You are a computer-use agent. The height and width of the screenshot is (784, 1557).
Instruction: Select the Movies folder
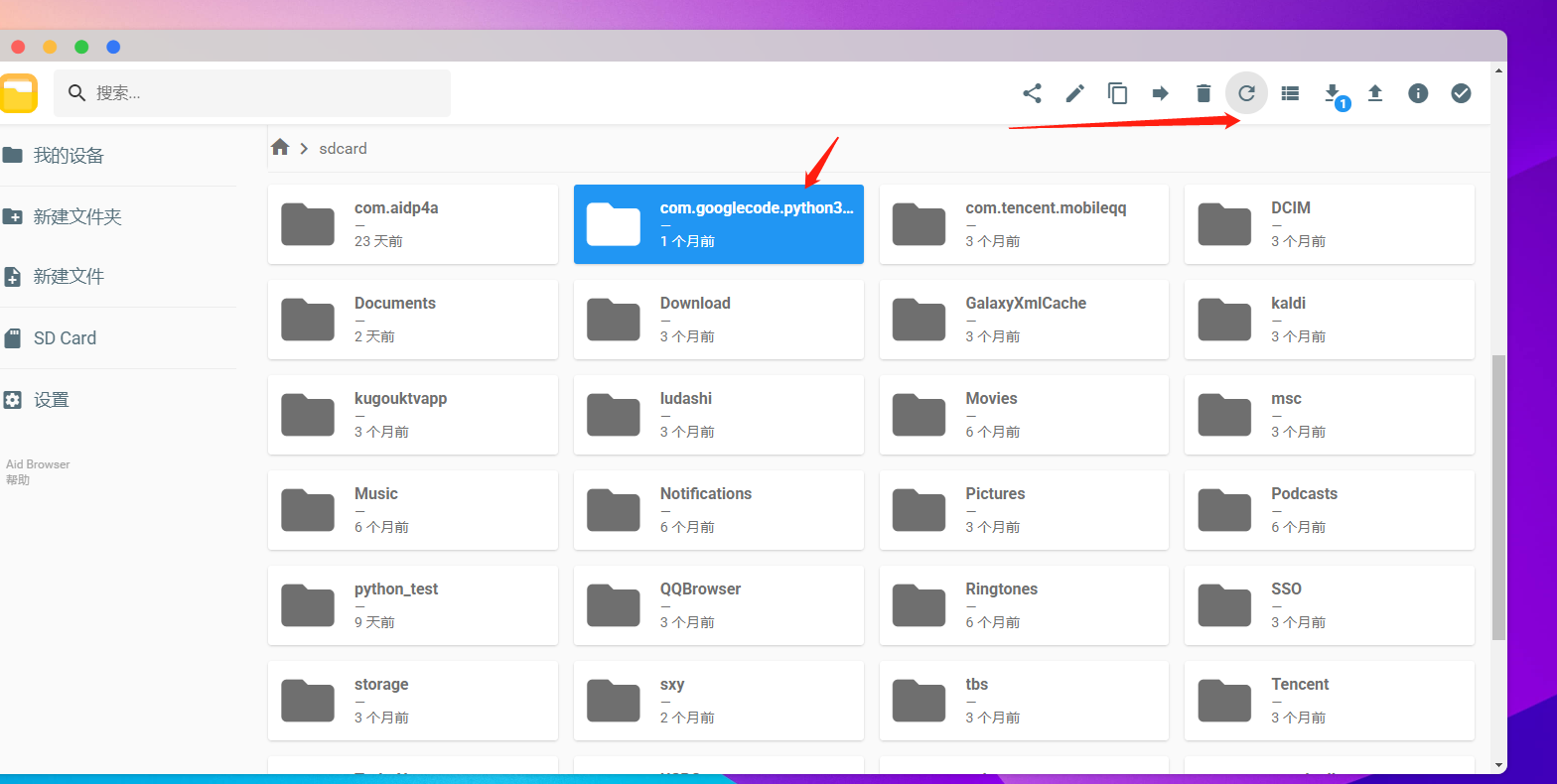(x=1025, y=415)
